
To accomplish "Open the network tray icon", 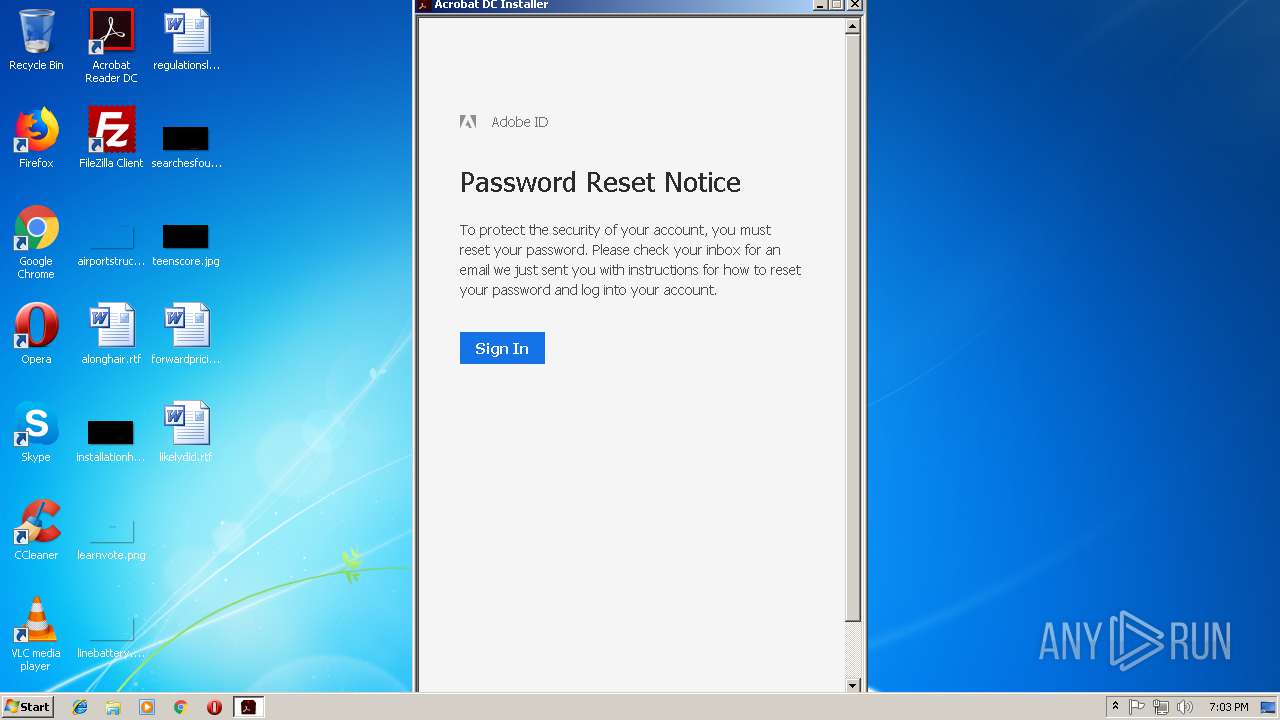I will 1161,707.
